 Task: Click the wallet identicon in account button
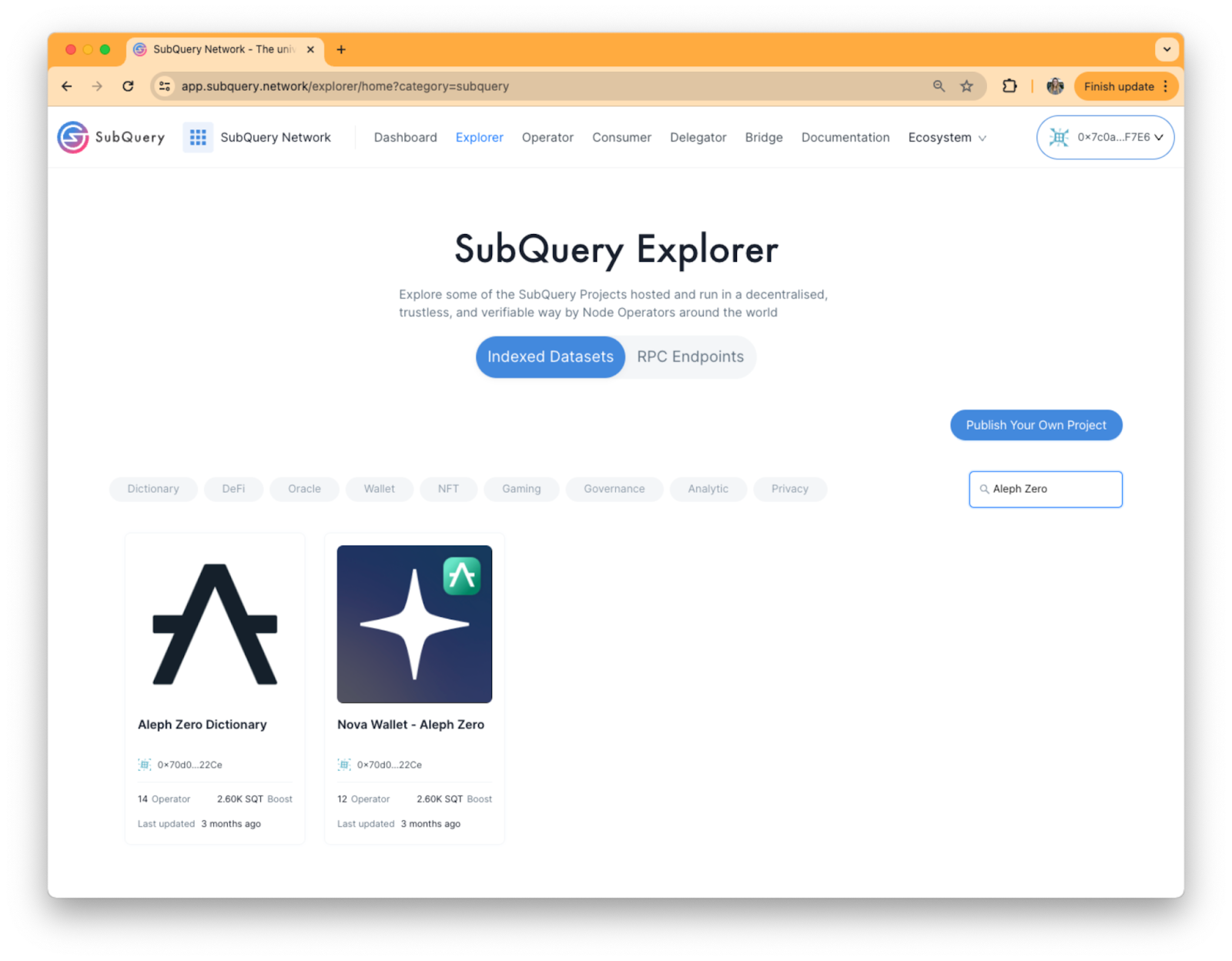click(1059, 137)
